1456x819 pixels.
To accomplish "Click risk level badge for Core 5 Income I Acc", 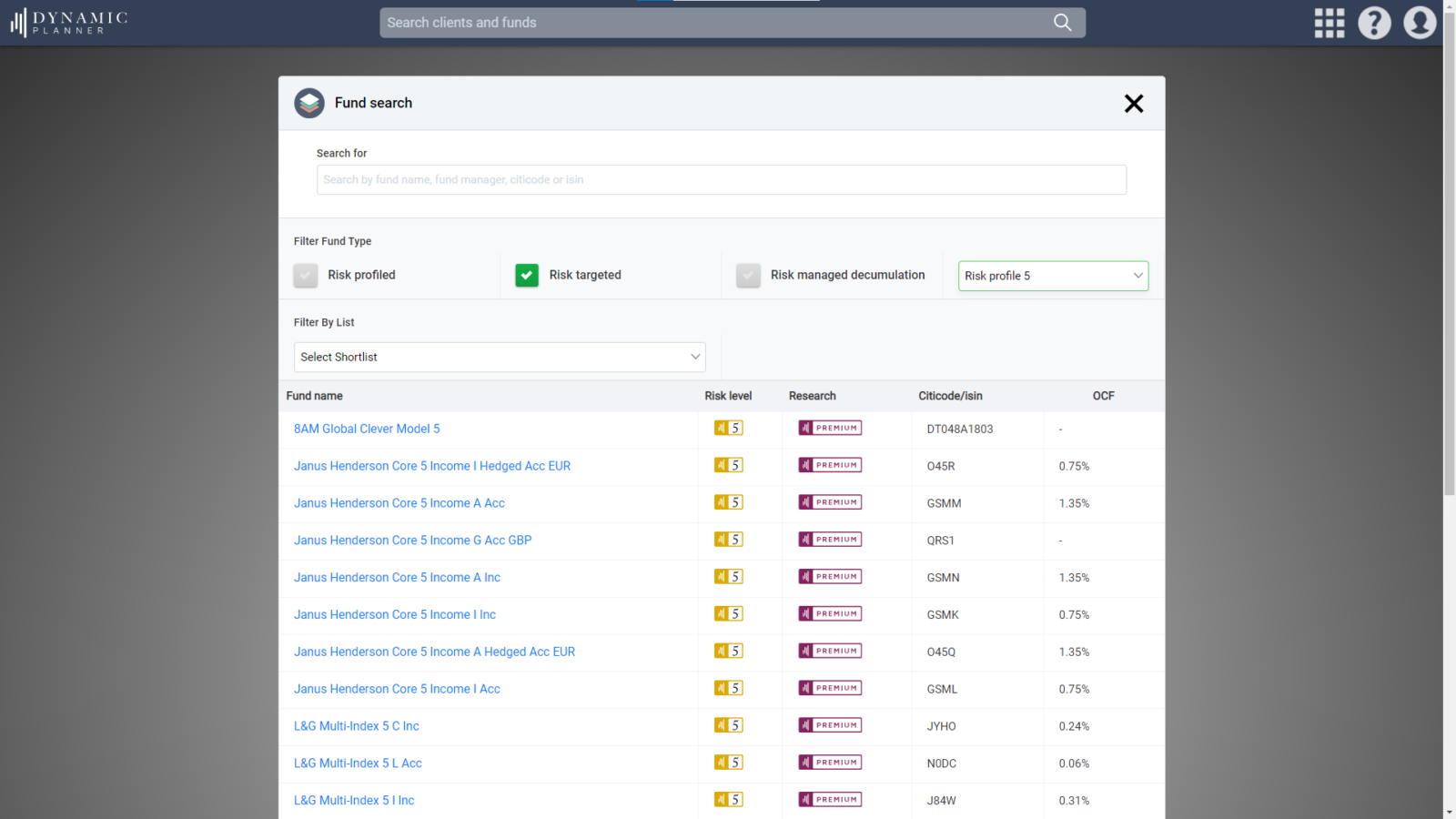I will pos(729,688).
